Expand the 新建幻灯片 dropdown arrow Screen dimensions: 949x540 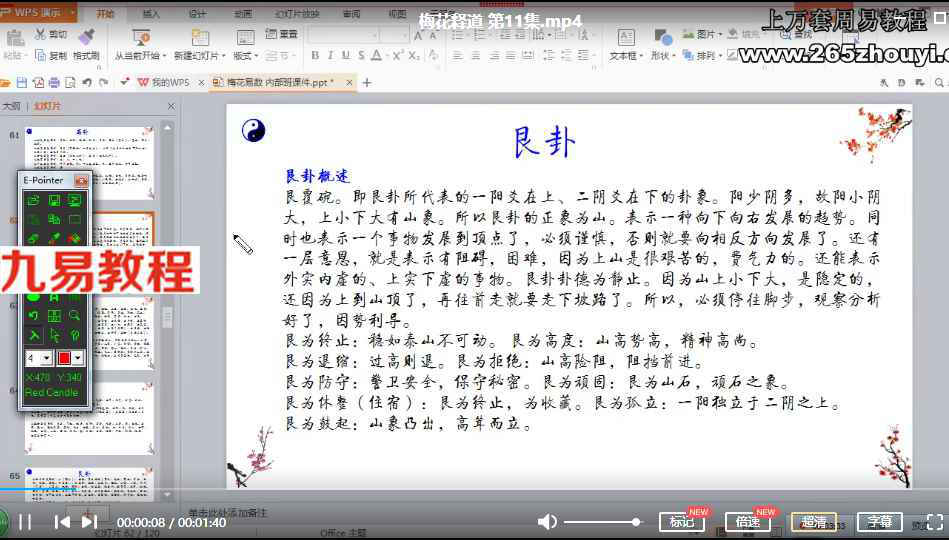pos(223,56)
